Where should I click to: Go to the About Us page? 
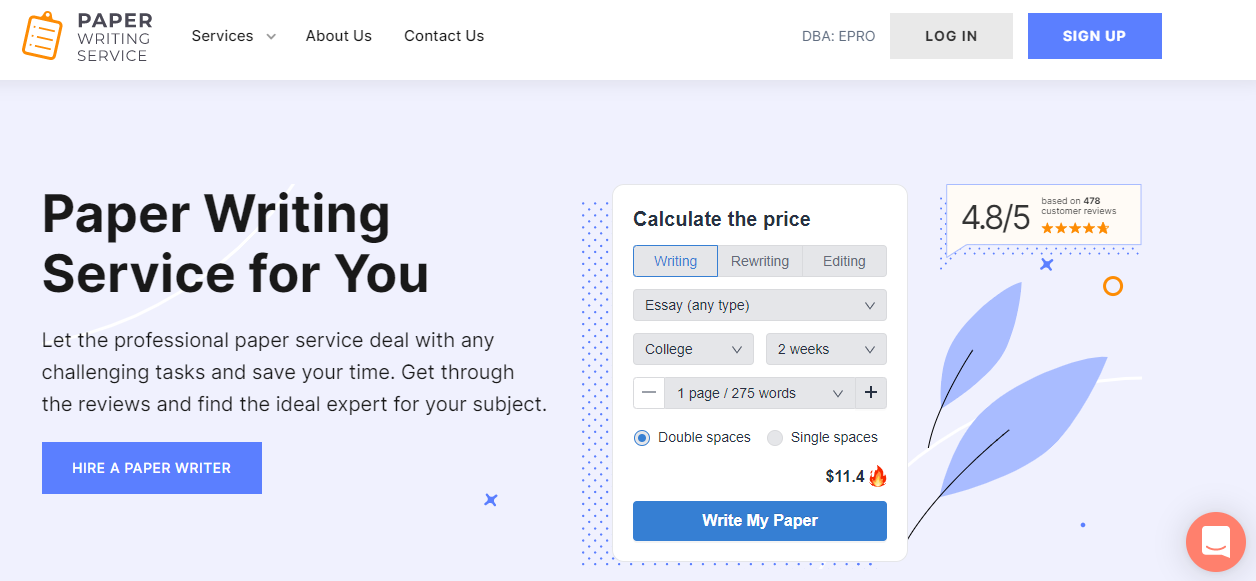pyautogui.click(x=339, y=36)
